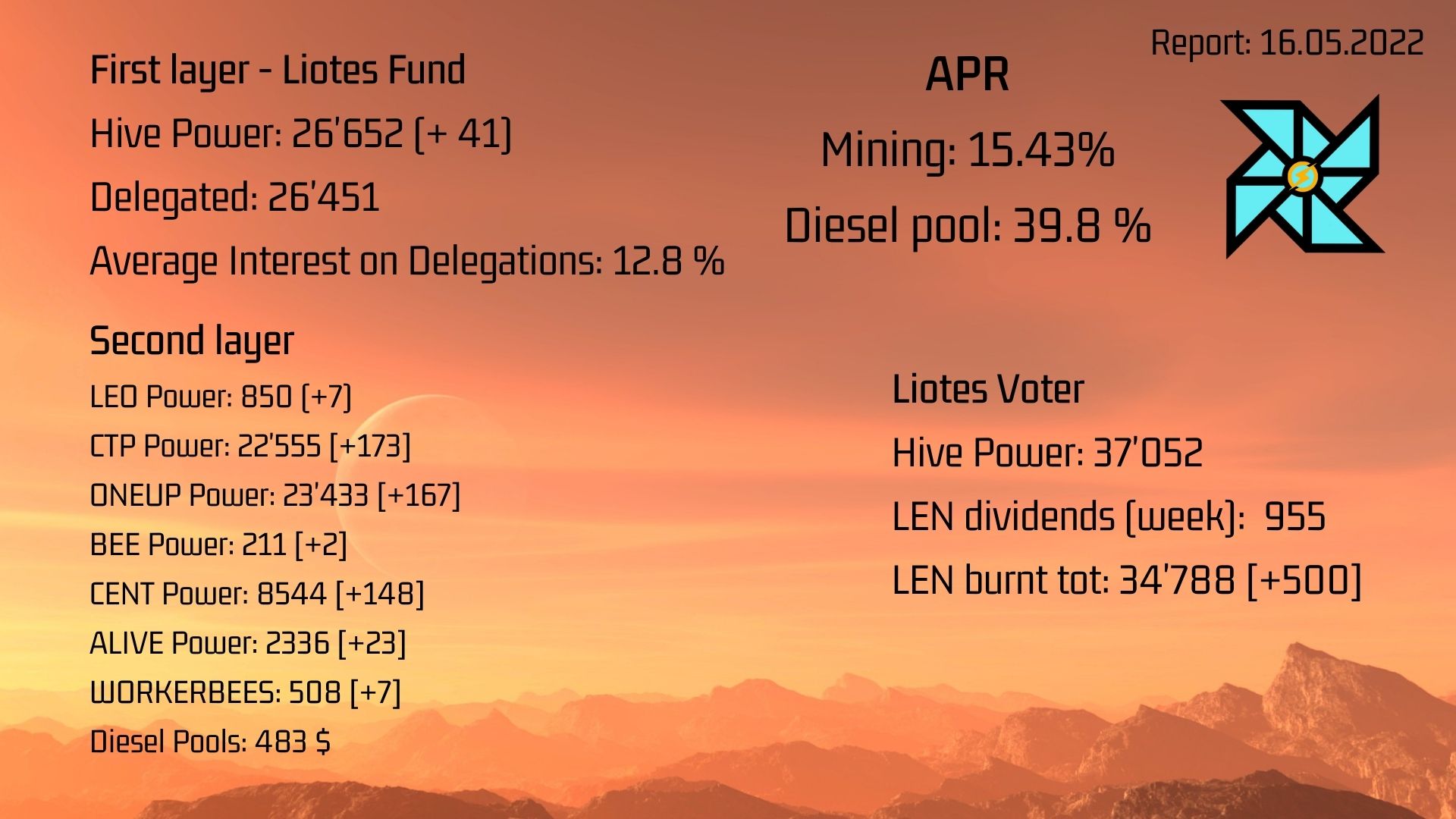Click Diesel Pools 483 $ entry
Viewport: 1456px width, 819px height.
point(210,742)
